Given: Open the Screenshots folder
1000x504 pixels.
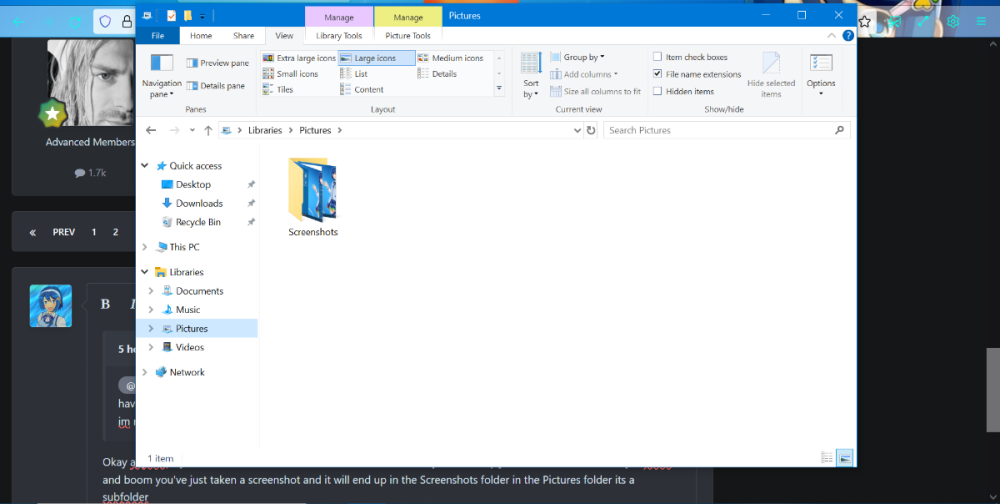Looking at the screenshot, I should point(313,197).
